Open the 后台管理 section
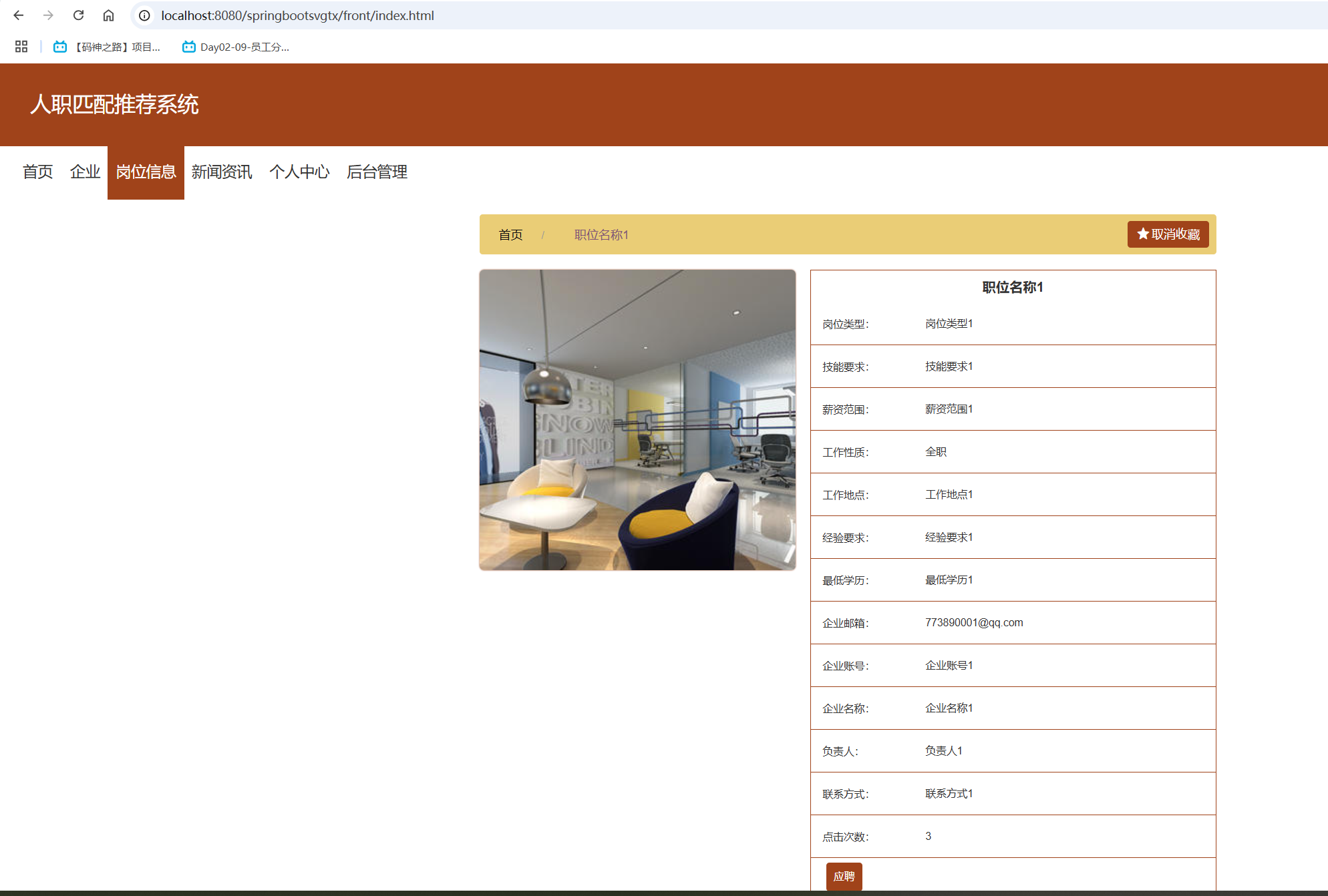This screenshot has width=1328, height=896. [x=377, y=172]
